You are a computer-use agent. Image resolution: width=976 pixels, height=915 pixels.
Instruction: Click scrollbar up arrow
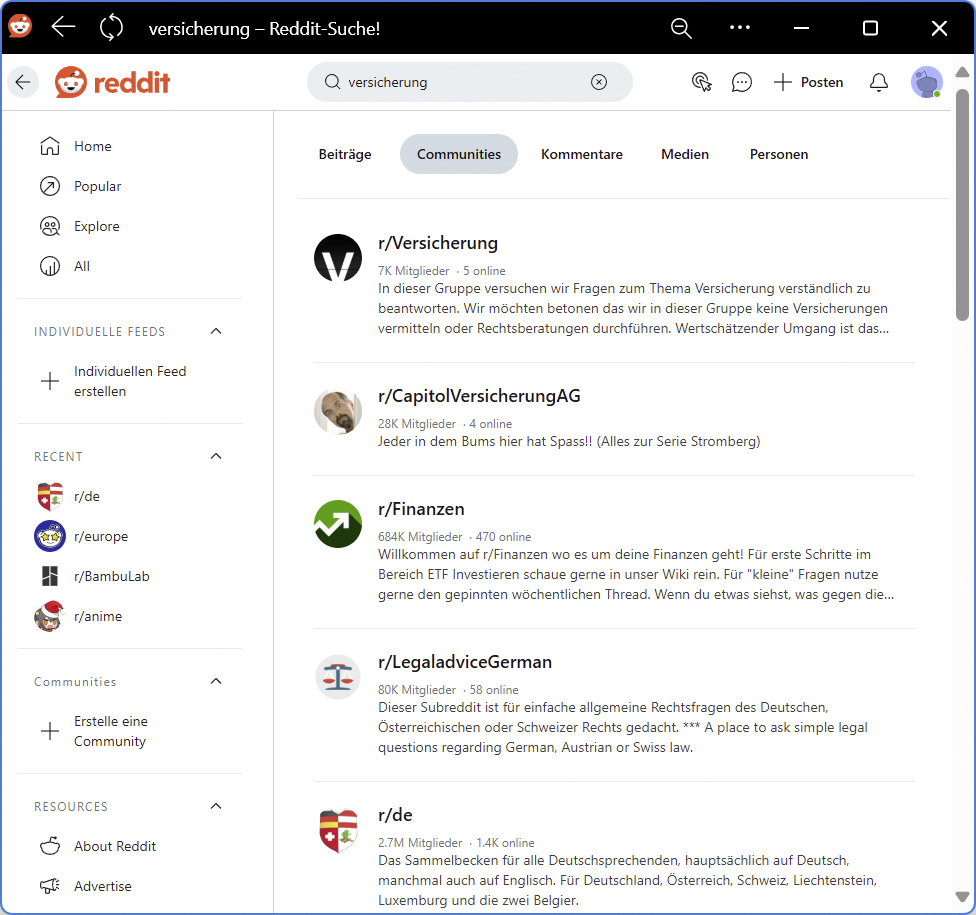(x=962, y=72)
